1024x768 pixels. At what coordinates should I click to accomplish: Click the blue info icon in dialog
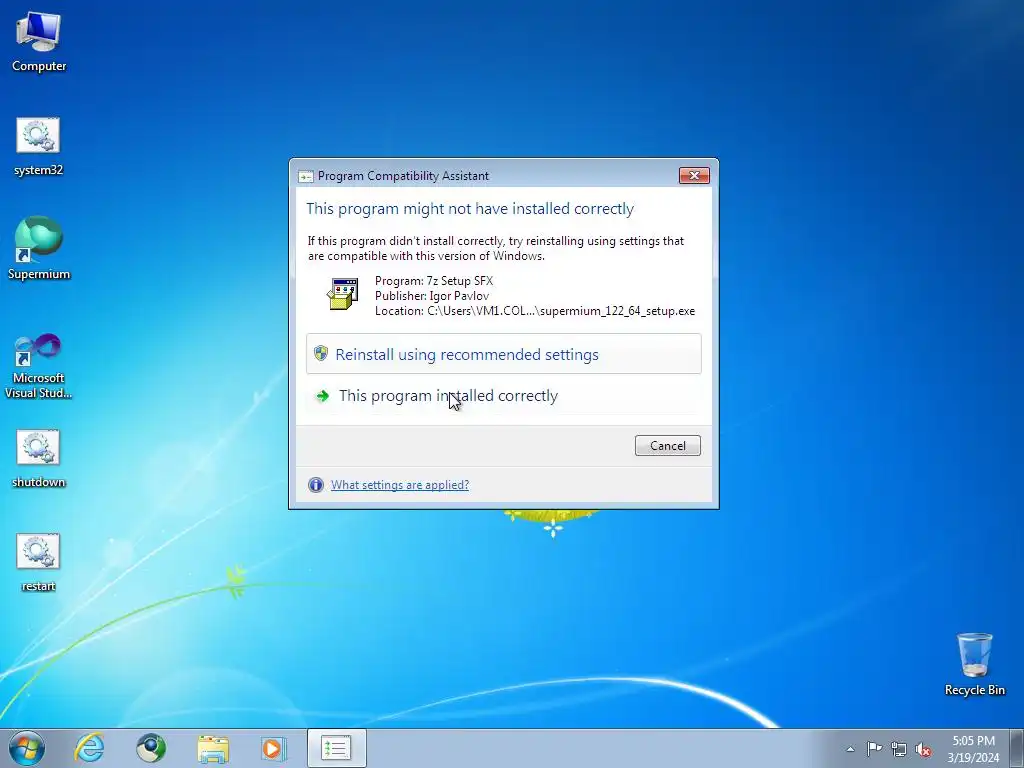coord(316,485)
